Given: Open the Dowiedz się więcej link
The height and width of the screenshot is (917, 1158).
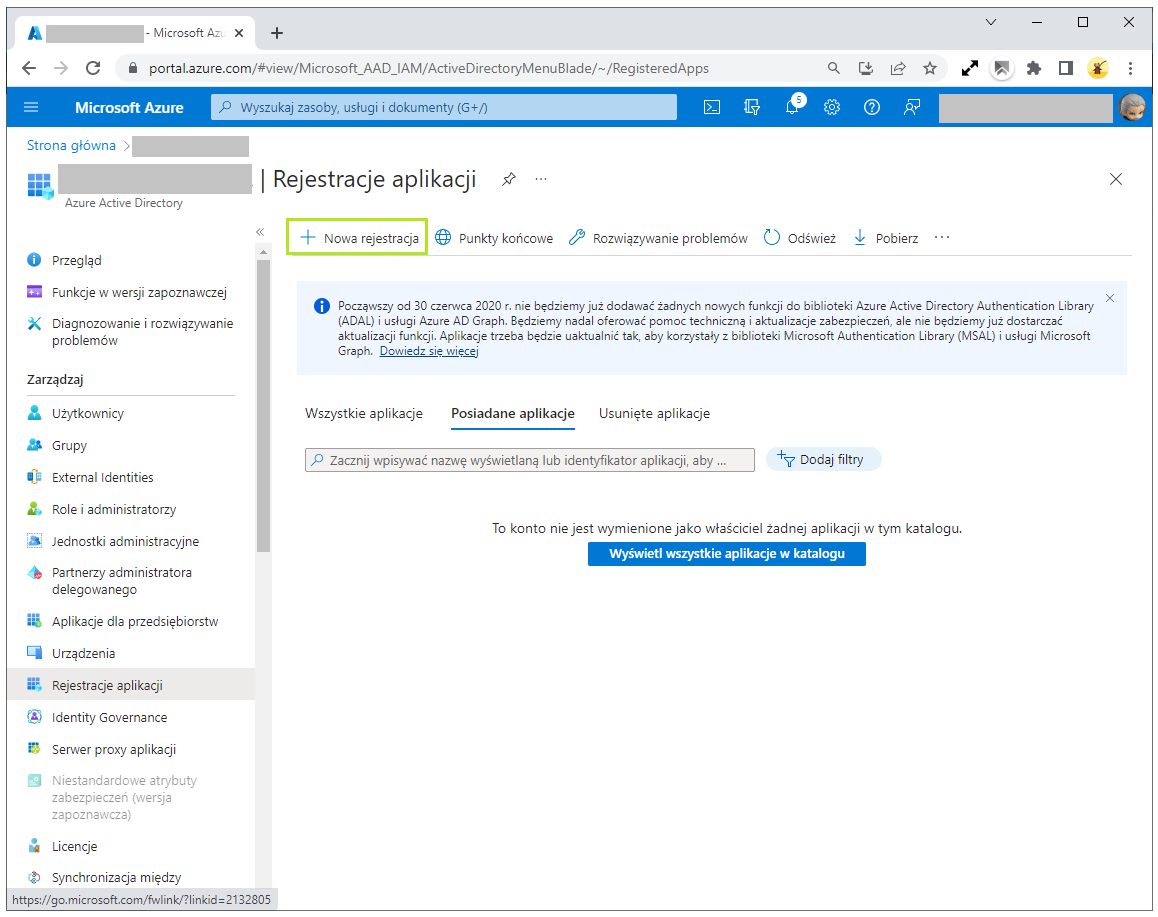Looking at the screenshot, I should 429,350.
